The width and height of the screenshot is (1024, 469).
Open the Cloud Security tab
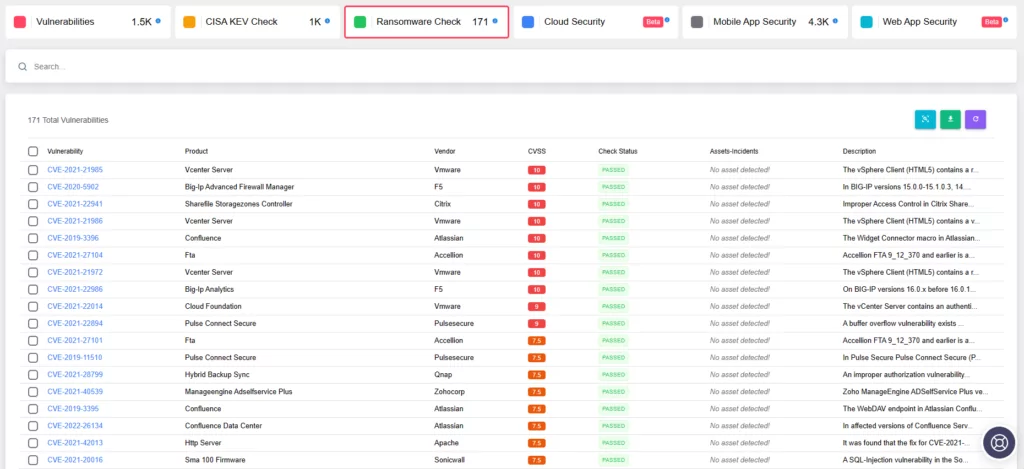click(596, 22)
